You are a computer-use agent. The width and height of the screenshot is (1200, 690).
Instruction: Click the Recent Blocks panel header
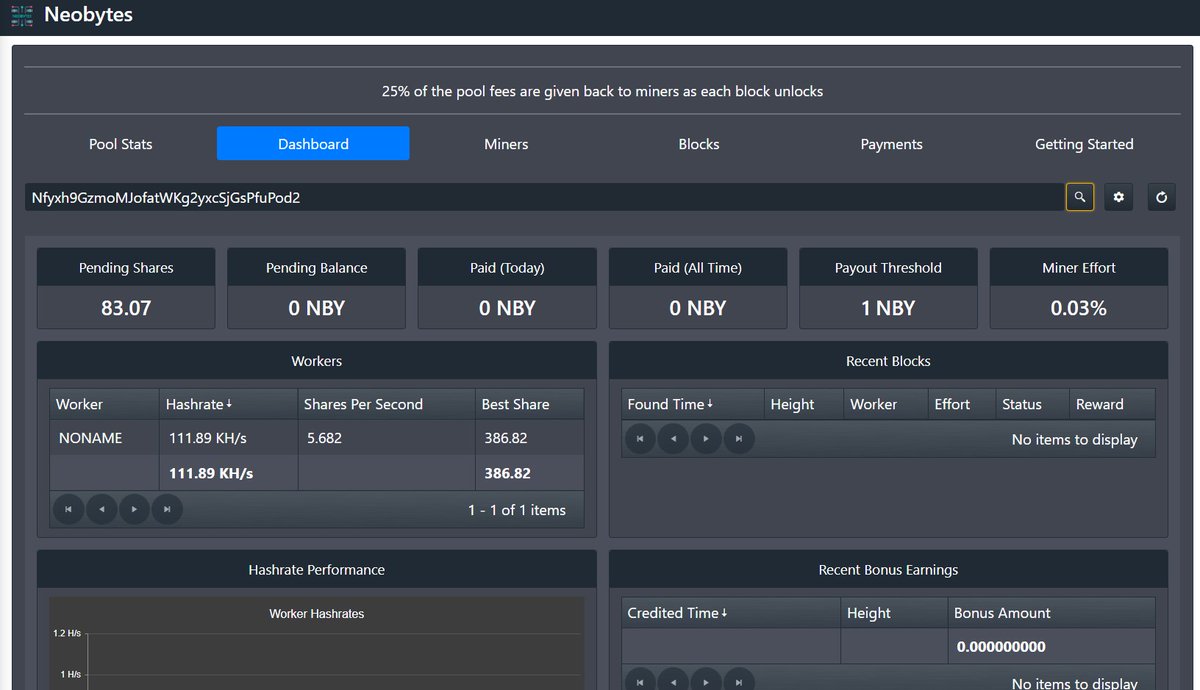click(x=888, y=361)
